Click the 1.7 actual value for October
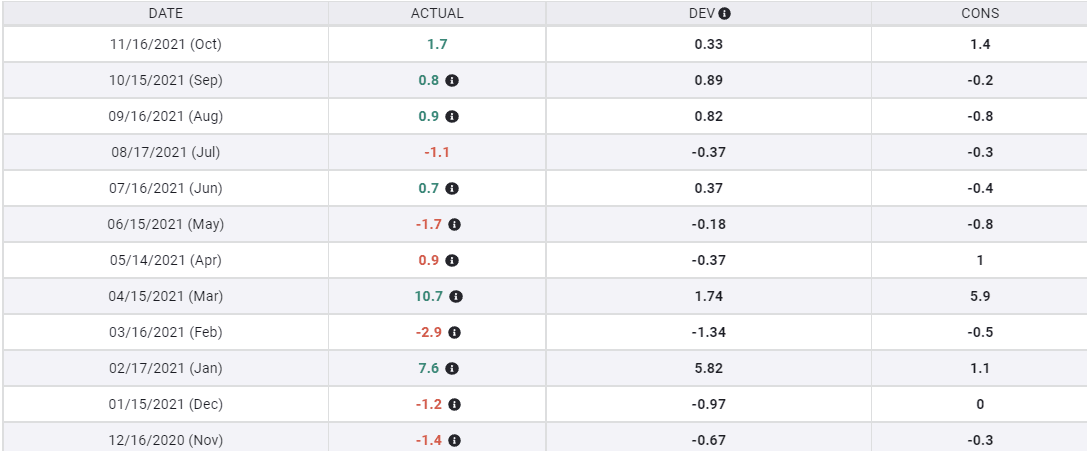1087x452 pixels. click(437, 44)
